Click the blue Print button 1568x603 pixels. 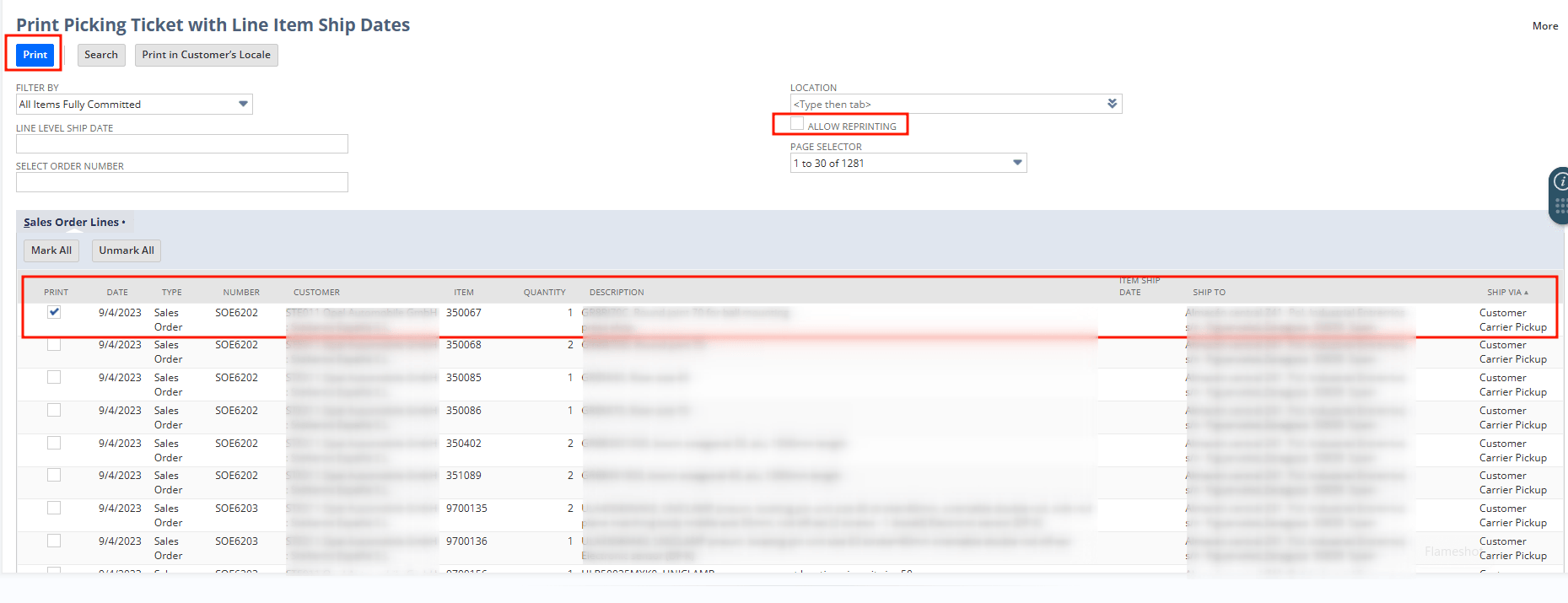click(35, 55)
